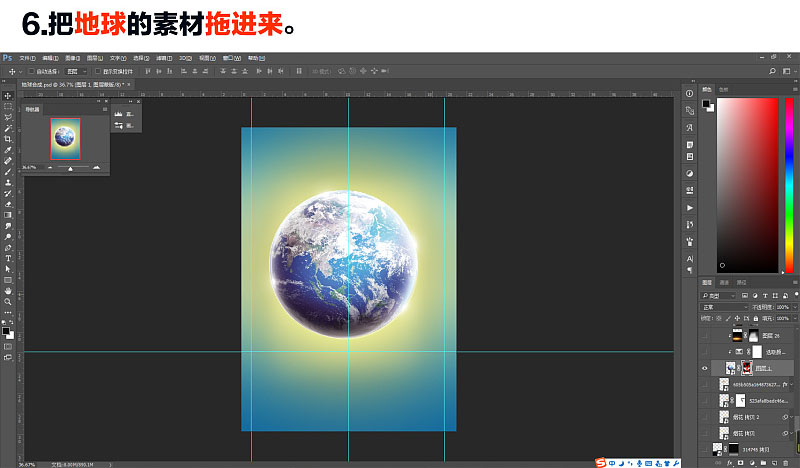Image resolution: width=800 pixels, height=468 pixels.
Task: Select the Magic Wand tool
Action: click(x=8, y=128)
